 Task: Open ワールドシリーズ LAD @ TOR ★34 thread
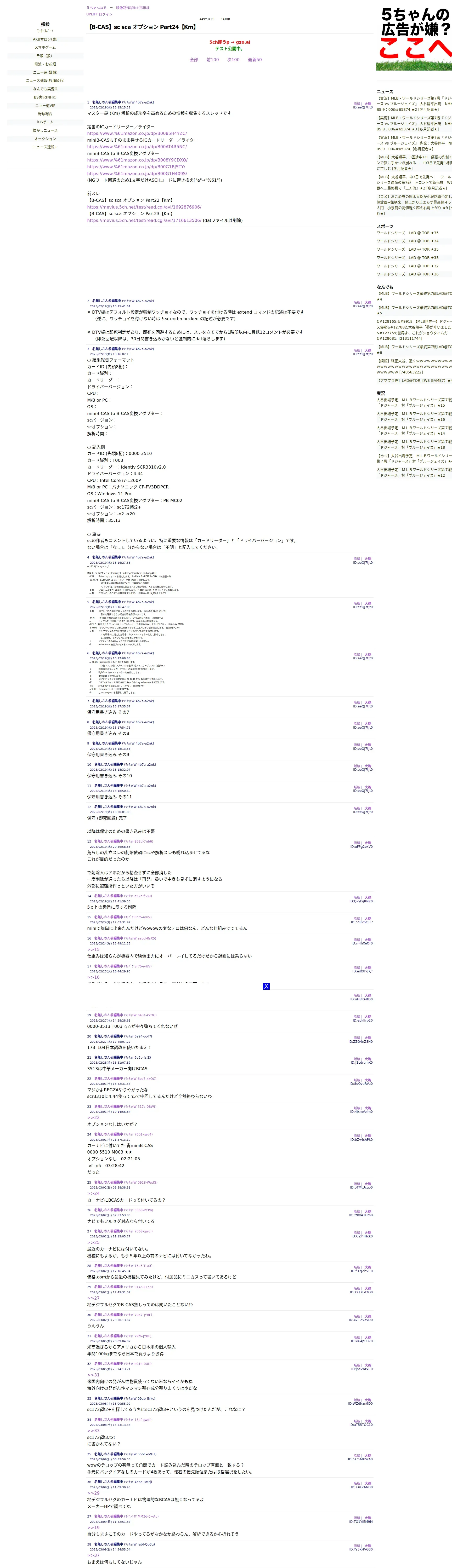click(x=408, y=241)
